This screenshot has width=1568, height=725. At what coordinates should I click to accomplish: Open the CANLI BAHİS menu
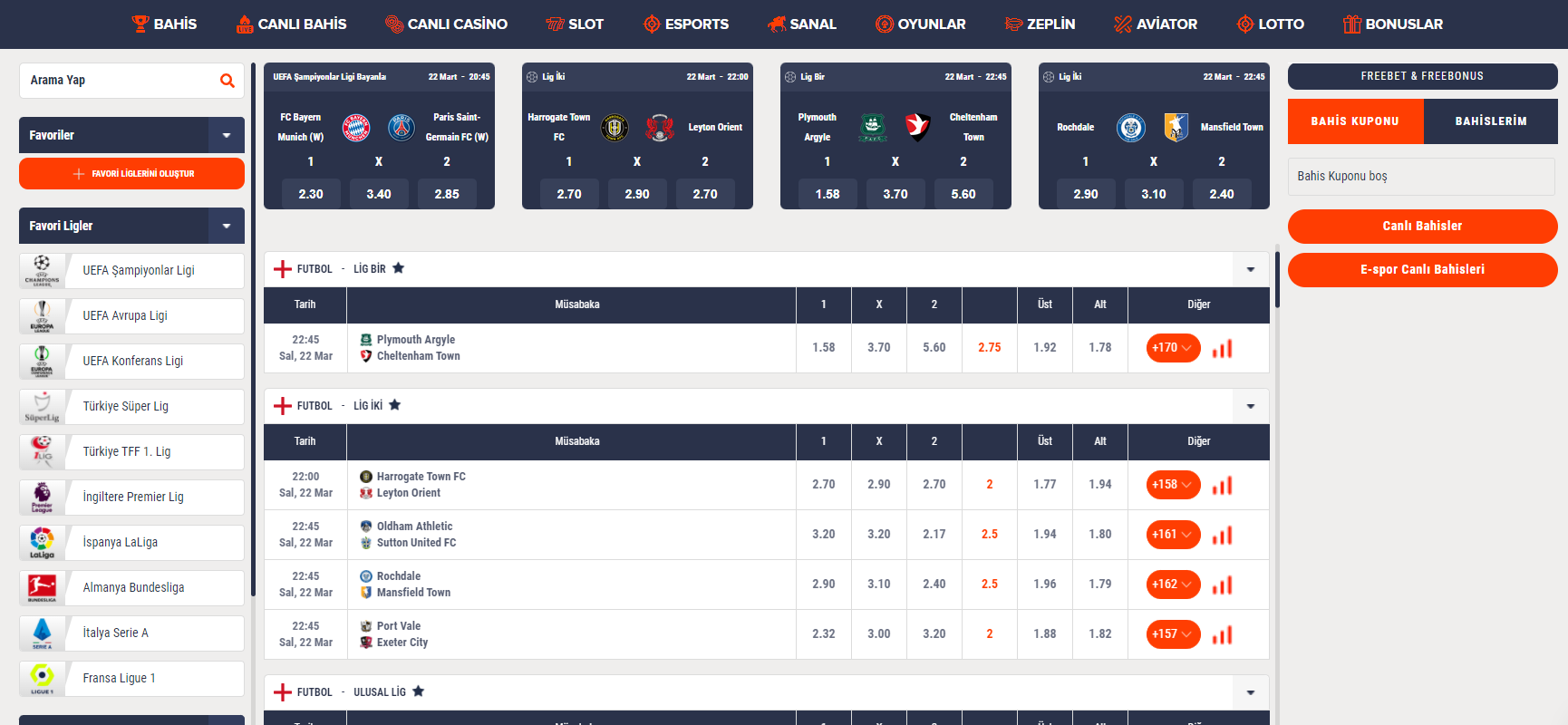(291, 24)
